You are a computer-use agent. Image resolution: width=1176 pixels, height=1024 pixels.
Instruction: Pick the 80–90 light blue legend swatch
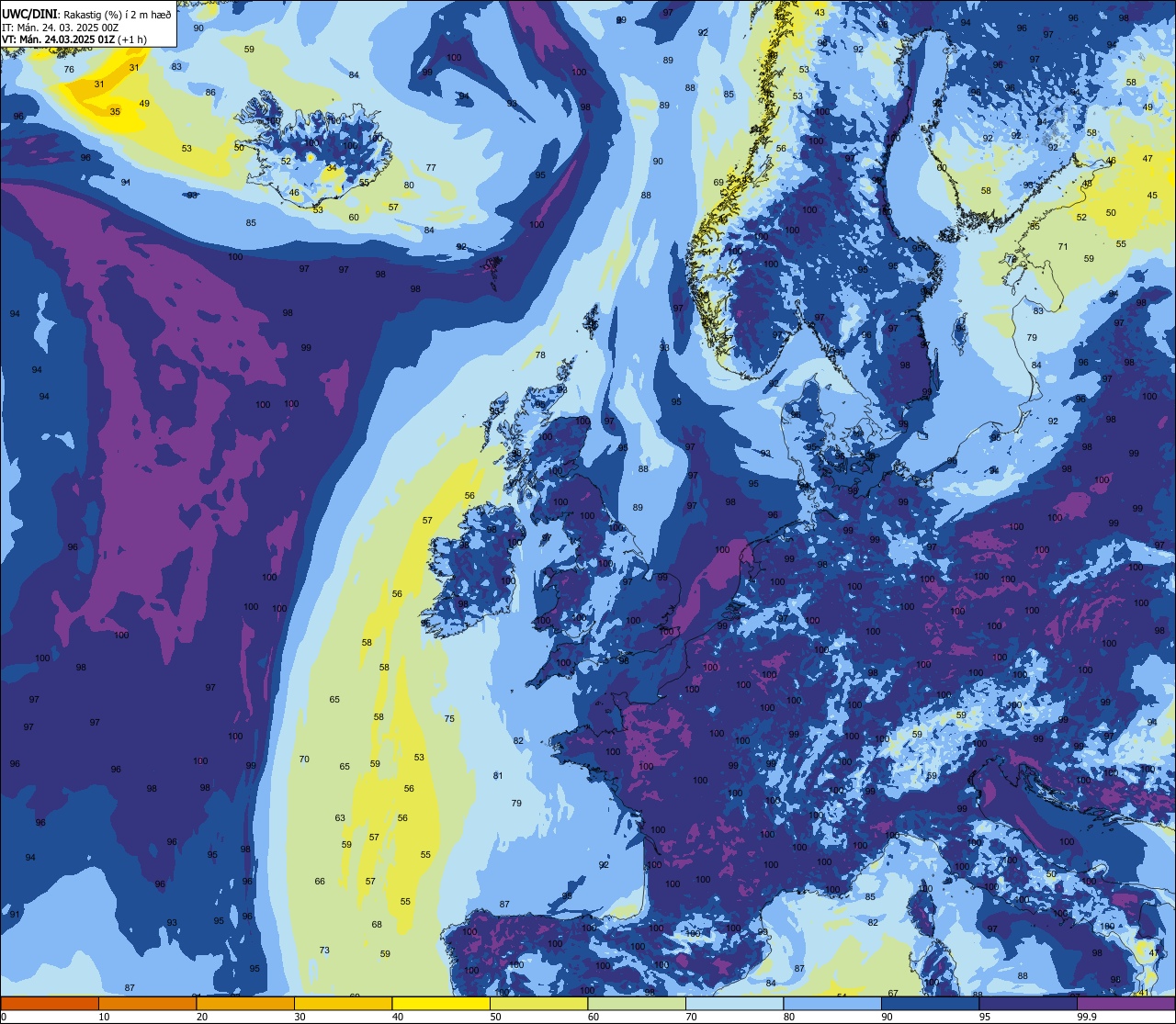[x=832, y=1003]
